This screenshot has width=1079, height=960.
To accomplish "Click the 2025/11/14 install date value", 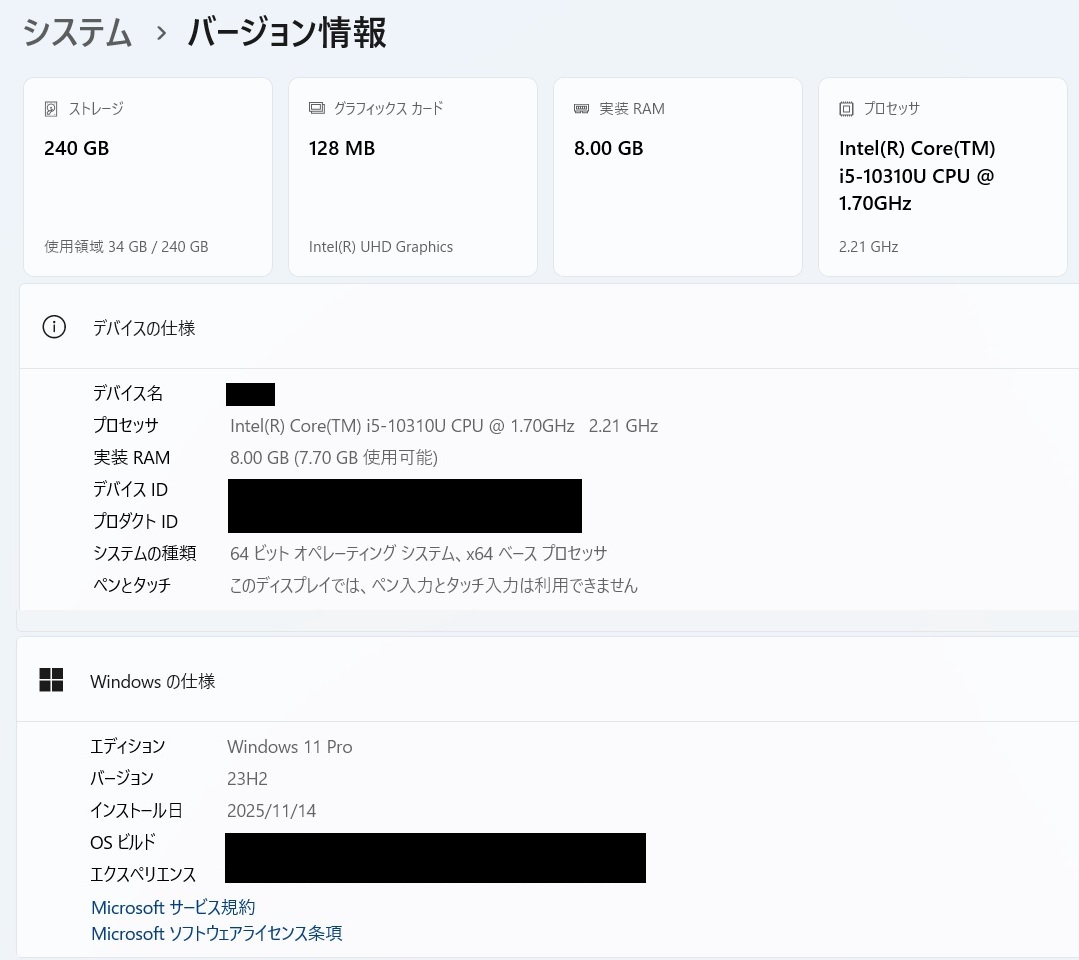I will click(x=272, y=811).
